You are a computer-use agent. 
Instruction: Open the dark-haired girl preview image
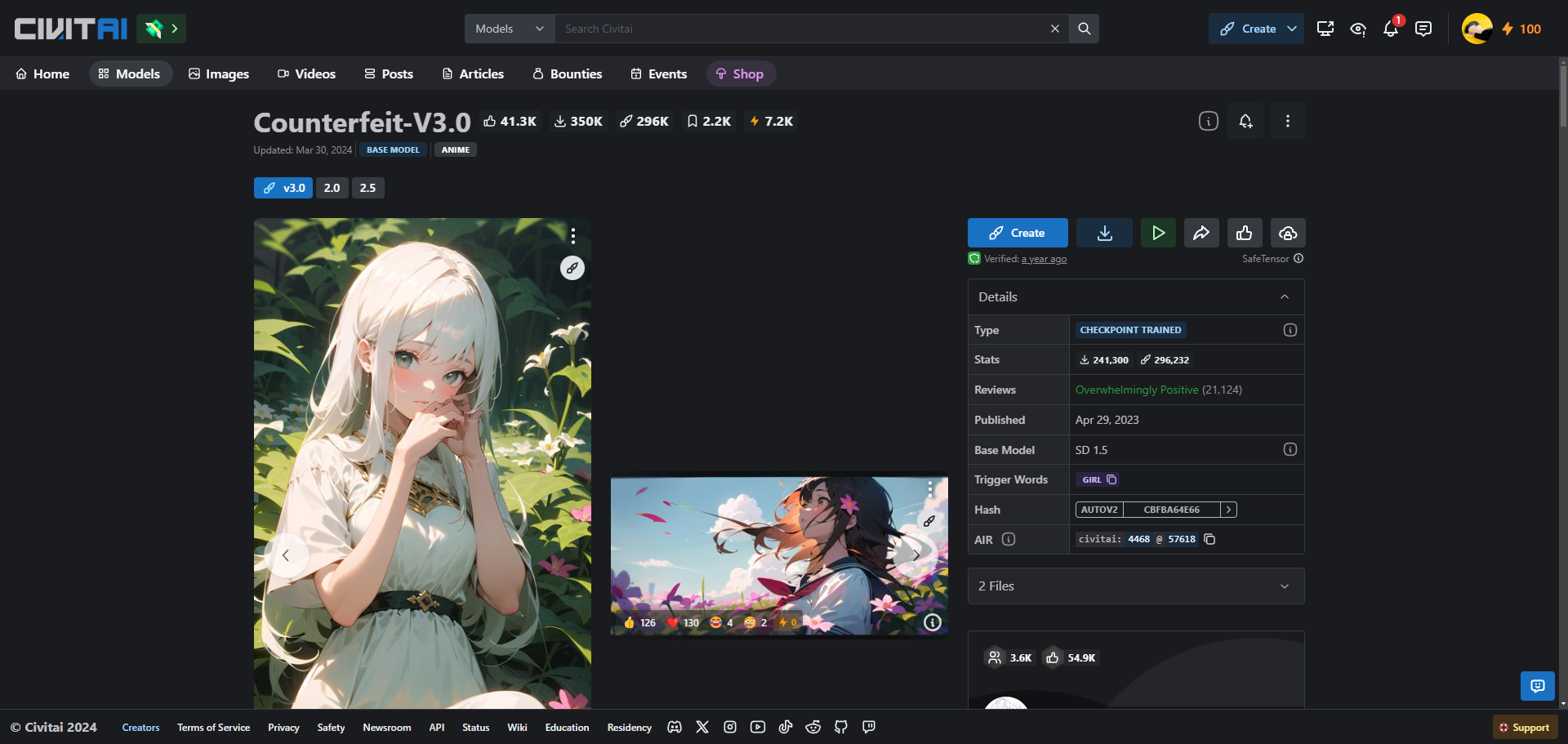coord(779,555)
